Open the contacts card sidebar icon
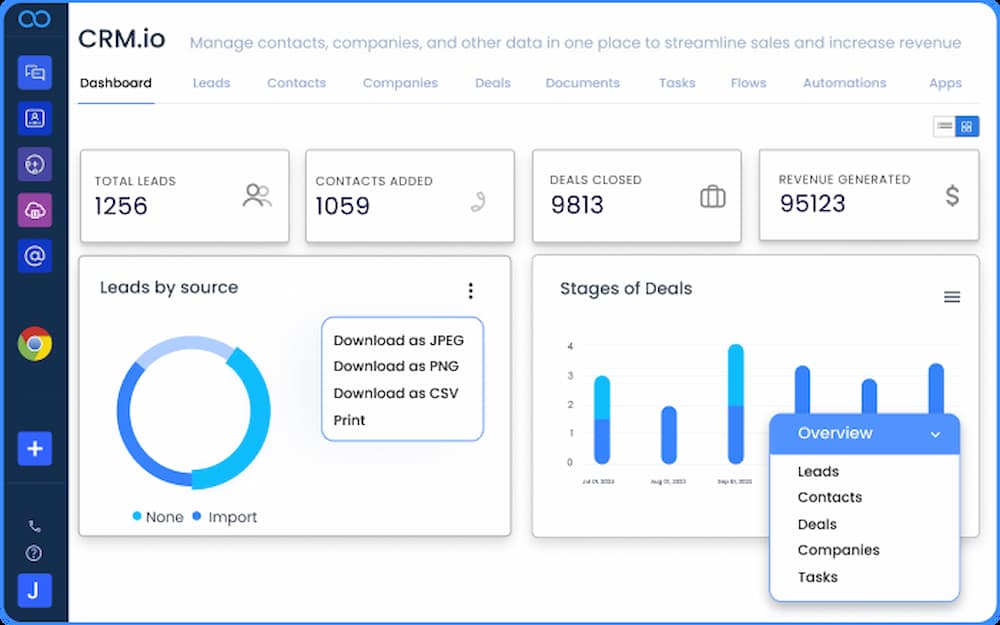Viewport: 1000px width, 625px height. click(x=34, y=119)
